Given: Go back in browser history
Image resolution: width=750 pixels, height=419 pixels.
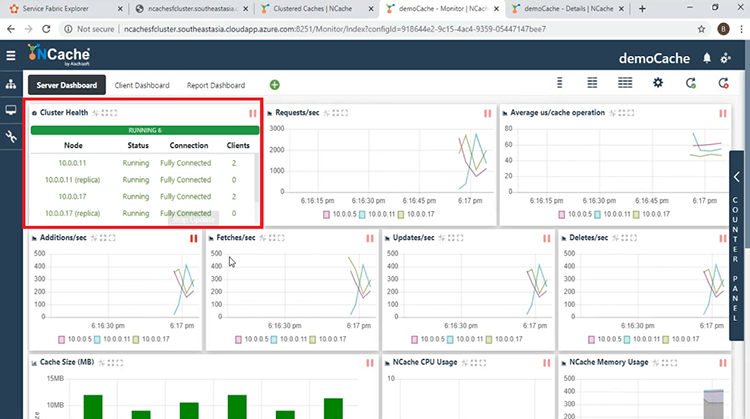Looking at the screenshot, I should point(11,29).
